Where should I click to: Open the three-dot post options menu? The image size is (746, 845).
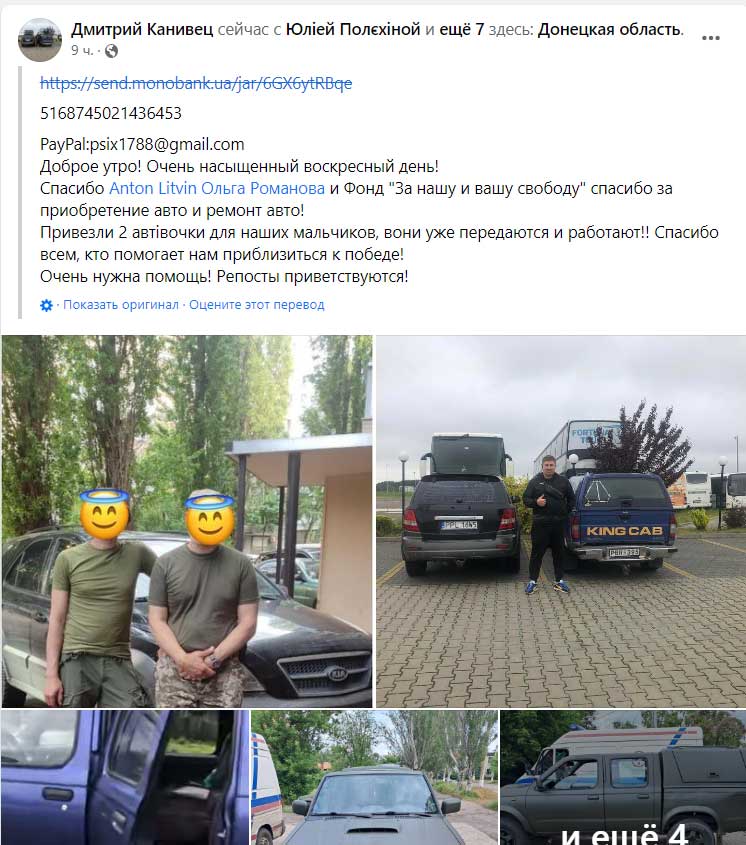(x=710, y=38)
